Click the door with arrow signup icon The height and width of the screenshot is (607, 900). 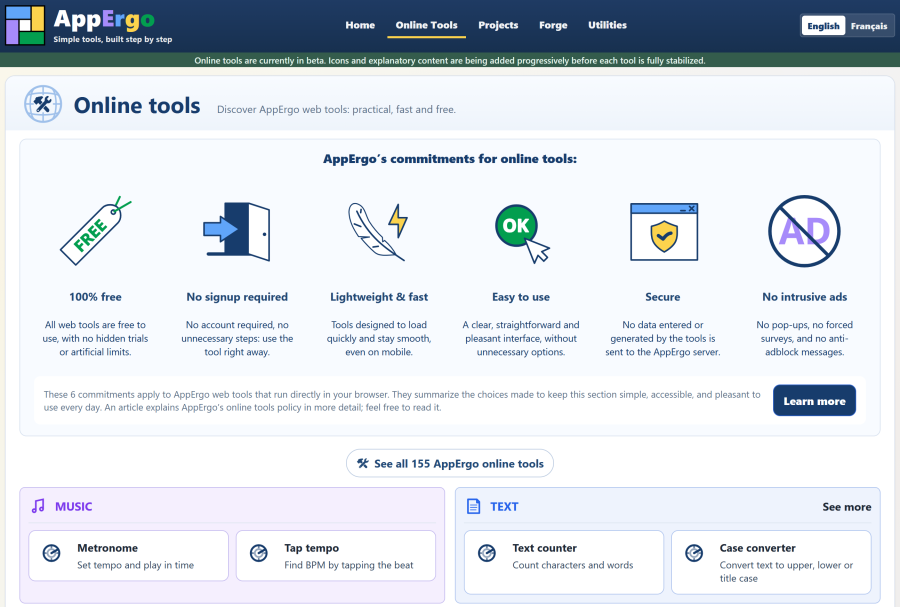pyautogui.click(x=236, y=231)
